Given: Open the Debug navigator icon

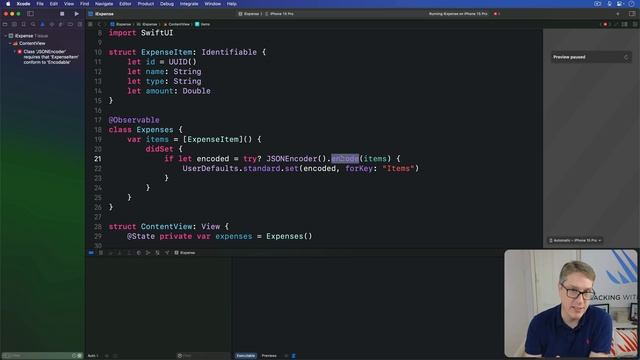Looking at the screenshot, I should pos(61,24).
